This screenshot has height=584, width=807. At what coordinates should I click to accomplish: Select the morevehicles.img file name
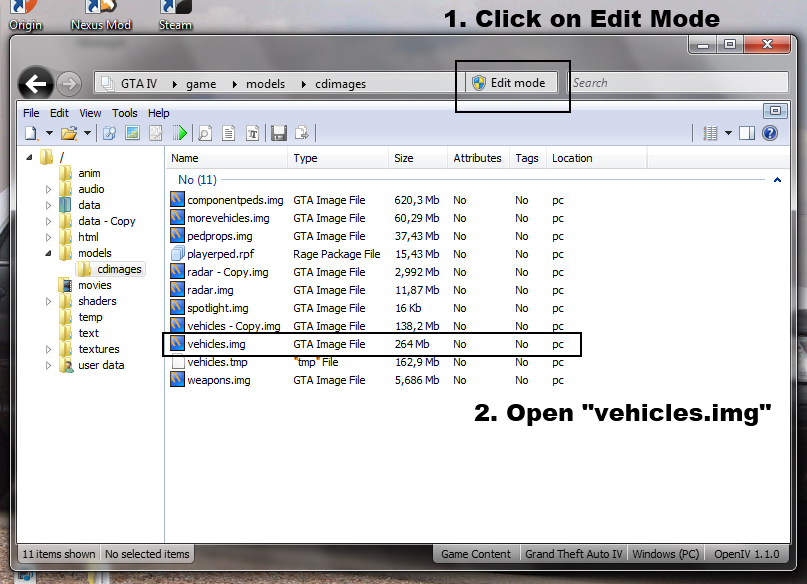click(x=228, y=218)
